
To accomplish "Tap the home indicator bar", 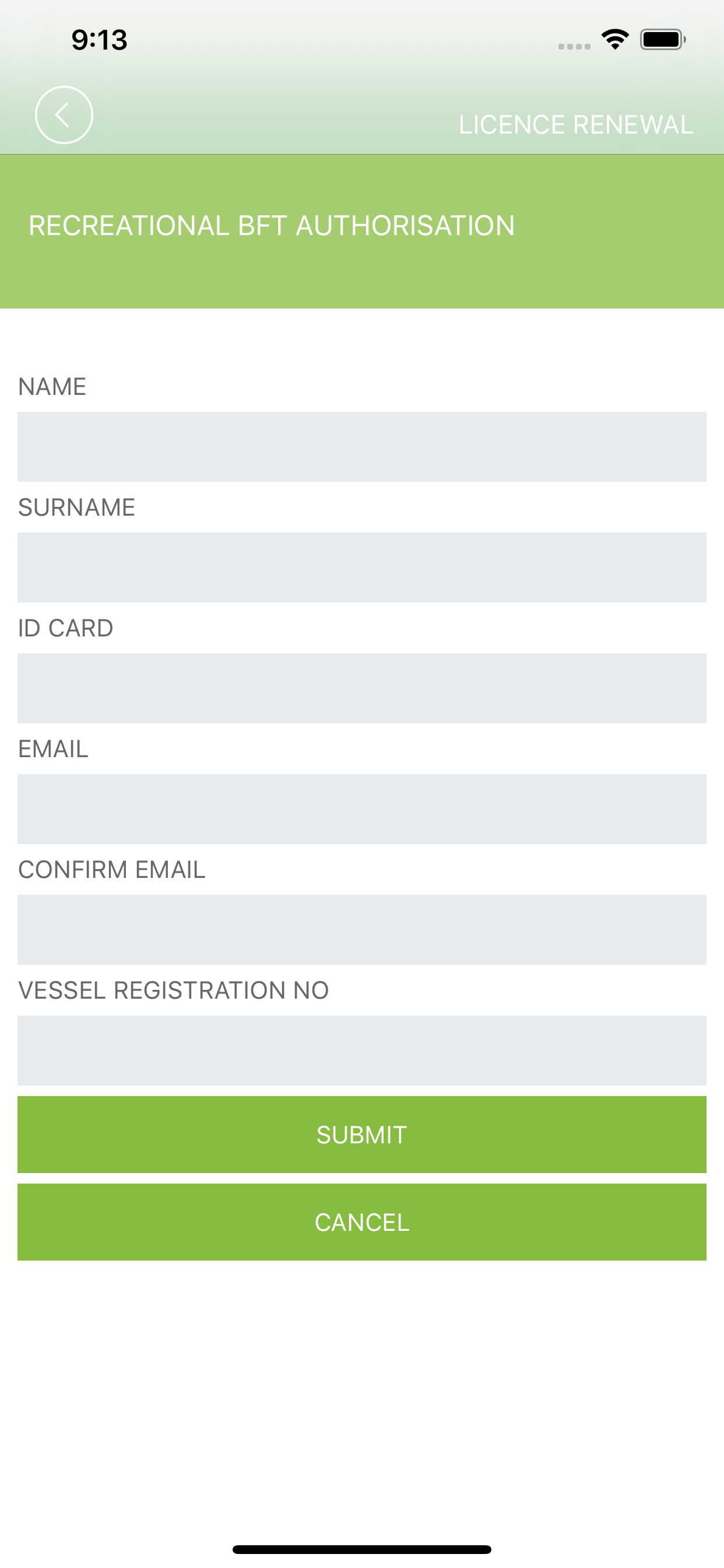I will tap(362, 1549).
